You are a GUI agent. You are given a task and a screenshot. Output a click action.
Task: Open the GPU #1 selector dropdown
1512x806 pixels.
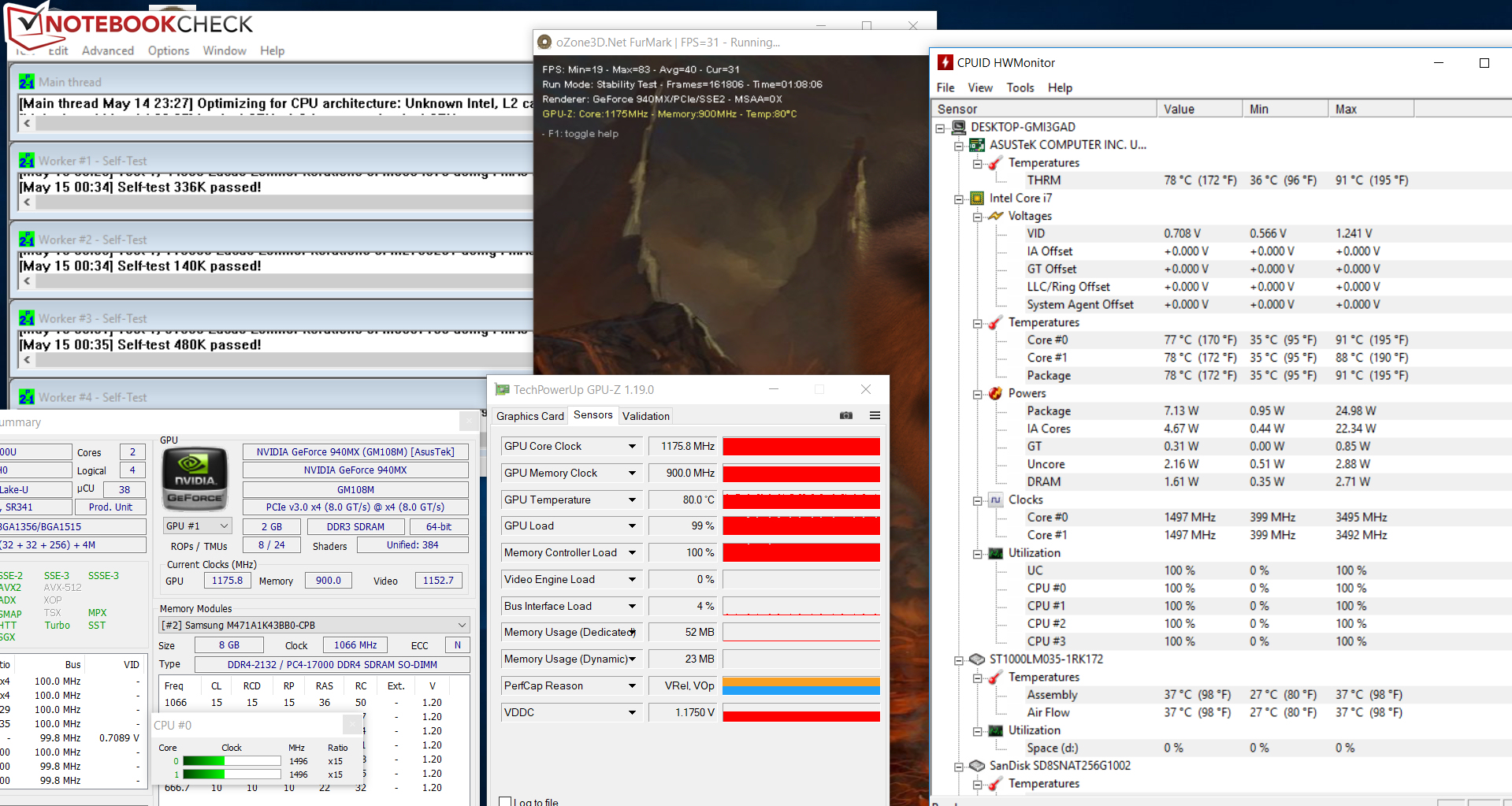(x=224, y=526)
